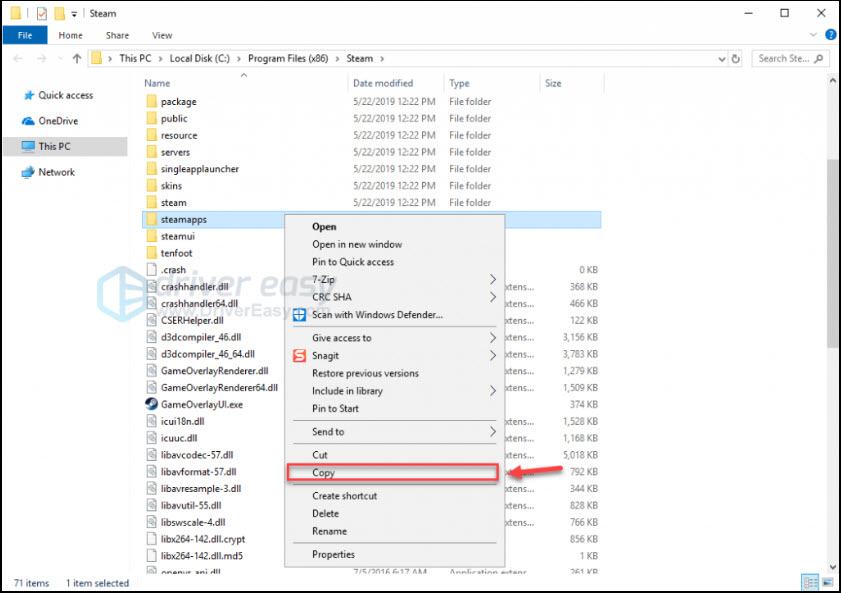Click the search magnifier icon
The image size is (841, 593).
tap(818, 58)
